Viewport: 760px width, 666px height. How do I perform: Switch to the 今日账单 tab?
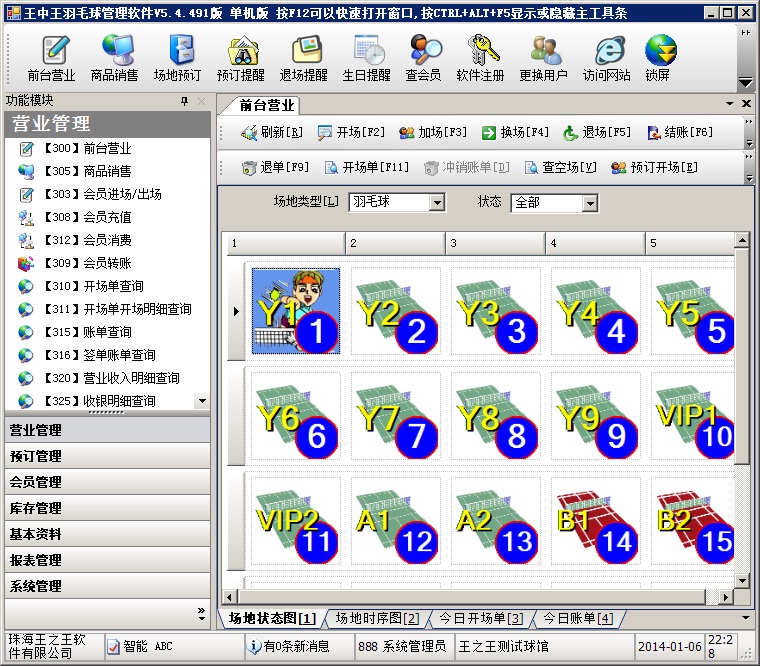577,618
